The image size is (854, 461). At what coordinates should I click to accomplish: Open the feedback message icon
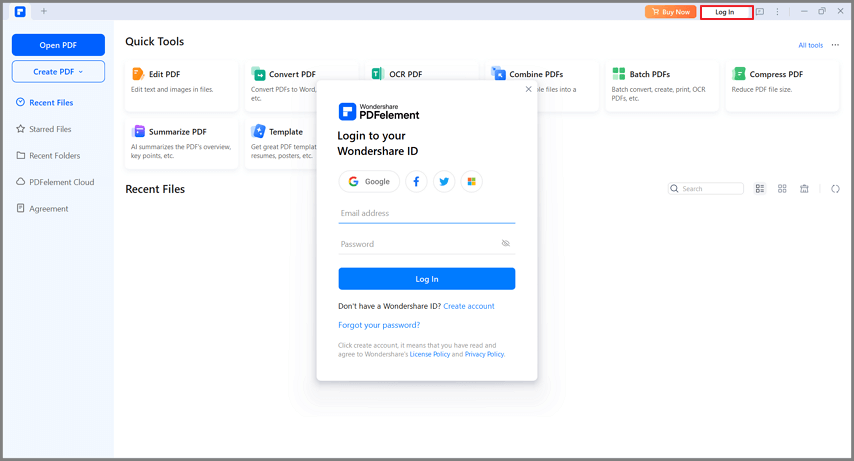coord(760,11)
